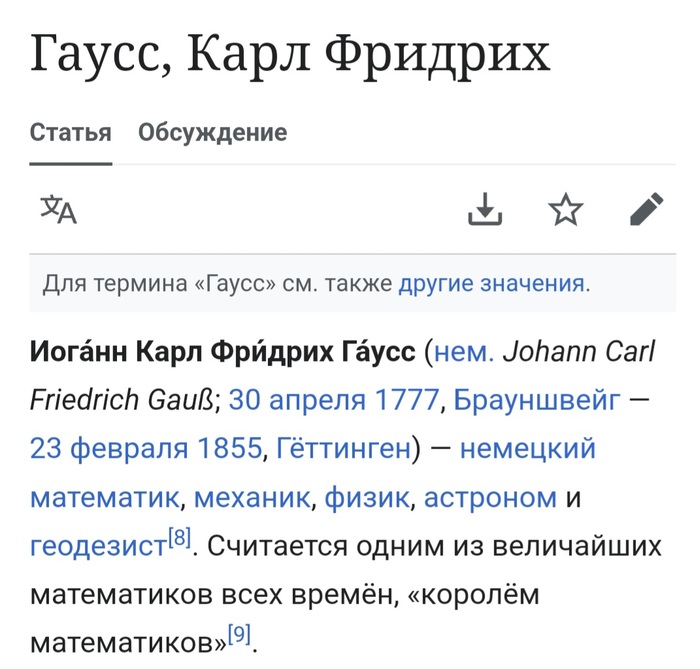
Task: Open the Обсуждение tab
Action: click(x=212, y=132)
